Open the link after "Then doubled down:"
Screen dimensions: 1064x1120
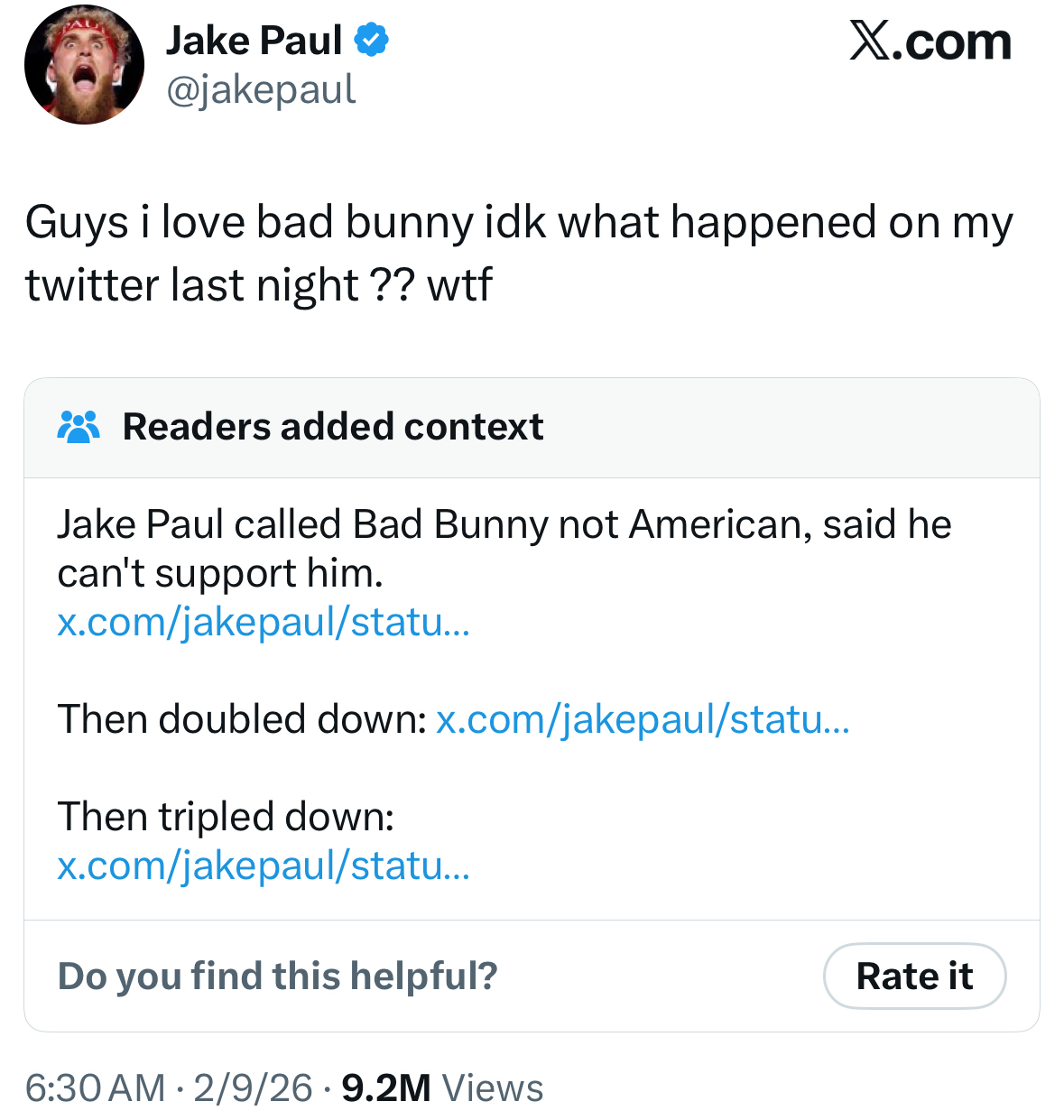pos(643,719)
